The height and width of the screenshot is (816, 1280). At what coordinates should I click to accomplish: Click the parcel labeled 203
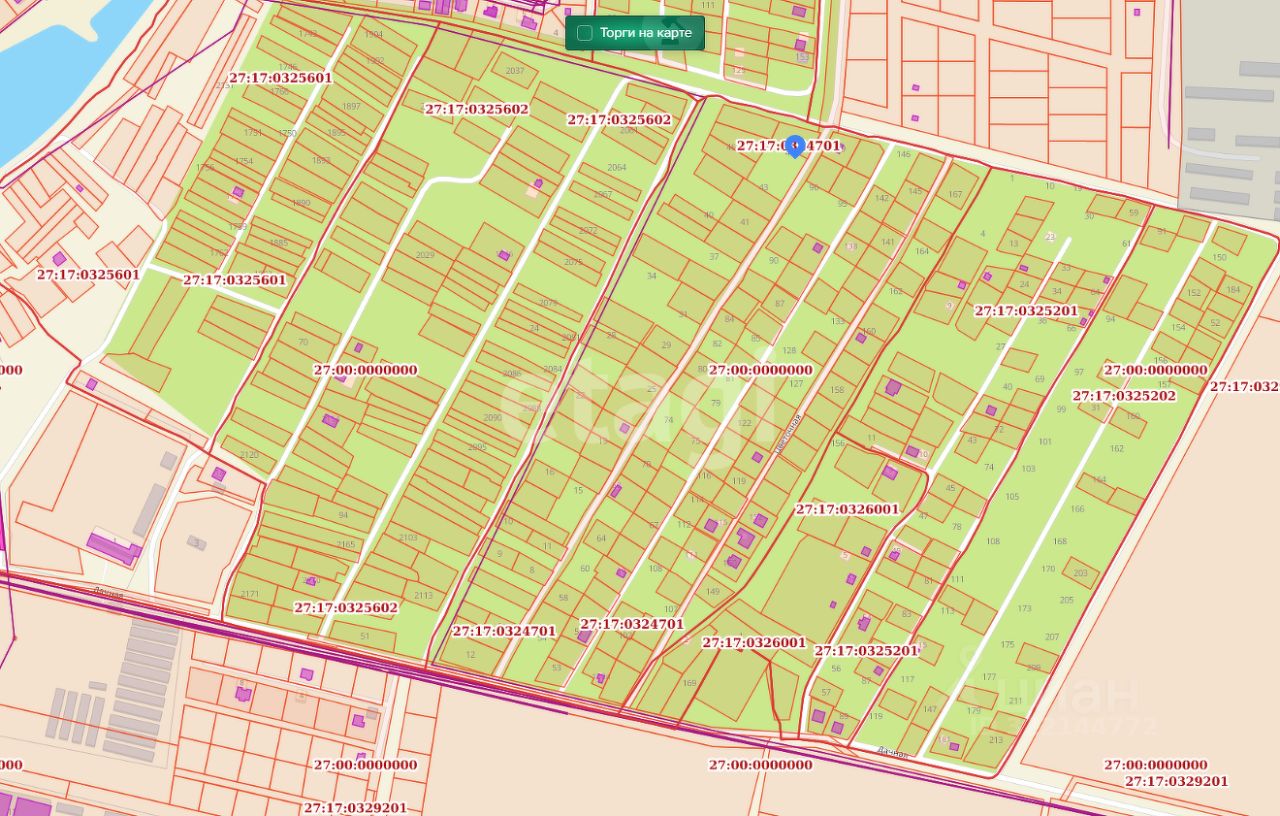point(1080,573)
